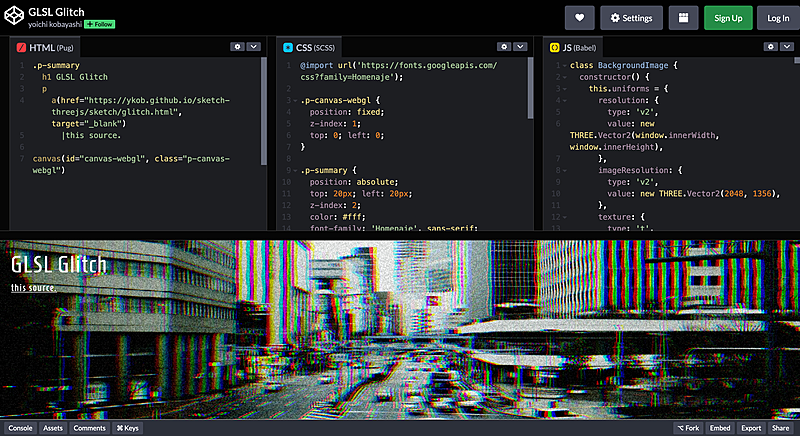Open the Change View layout icon
Image resolution: width=800 pixels, height=436 pixels.
pos(683,17)
